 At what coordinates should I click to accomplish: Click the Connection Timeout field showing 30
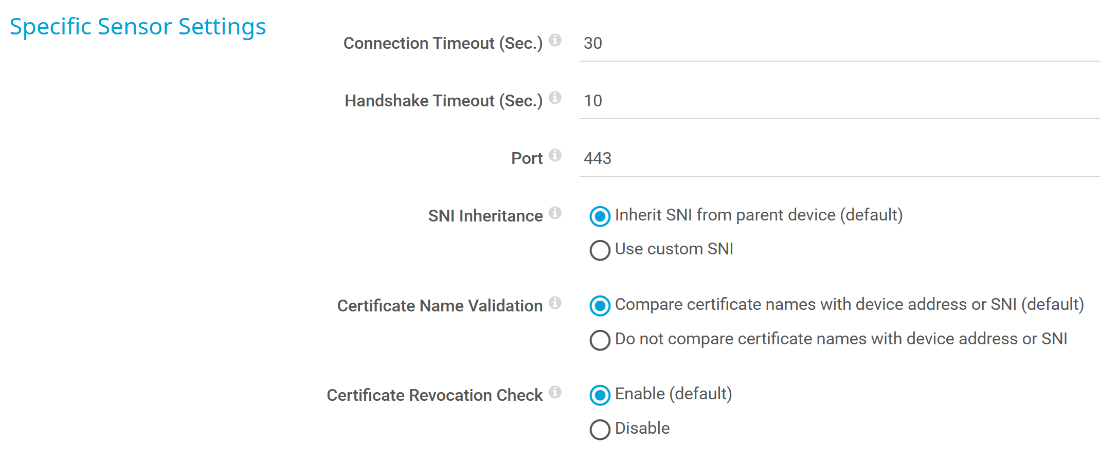coord(838,44)
